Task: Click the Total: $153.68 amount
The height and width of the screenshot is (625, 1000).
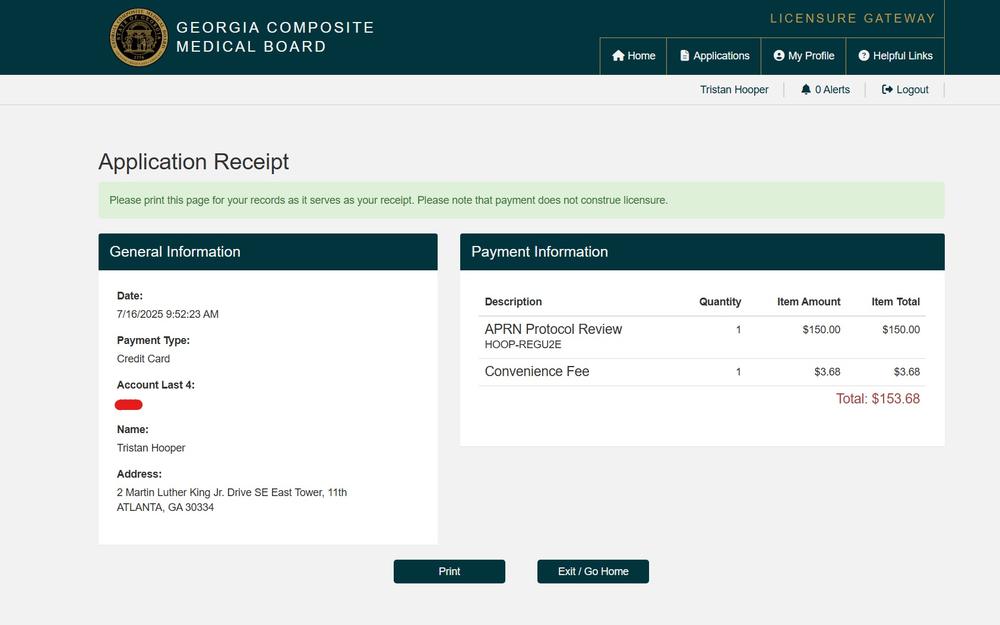Action: pos(877,399)
